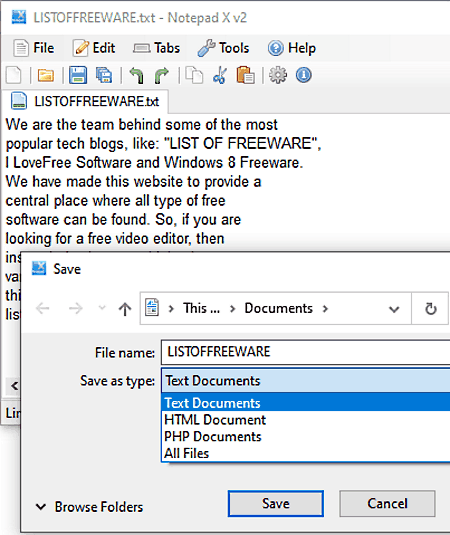This screenshot has width=450, height=535.
Task: Click the Notepad X app icon in the title bar
Action: tap(19, 17)
